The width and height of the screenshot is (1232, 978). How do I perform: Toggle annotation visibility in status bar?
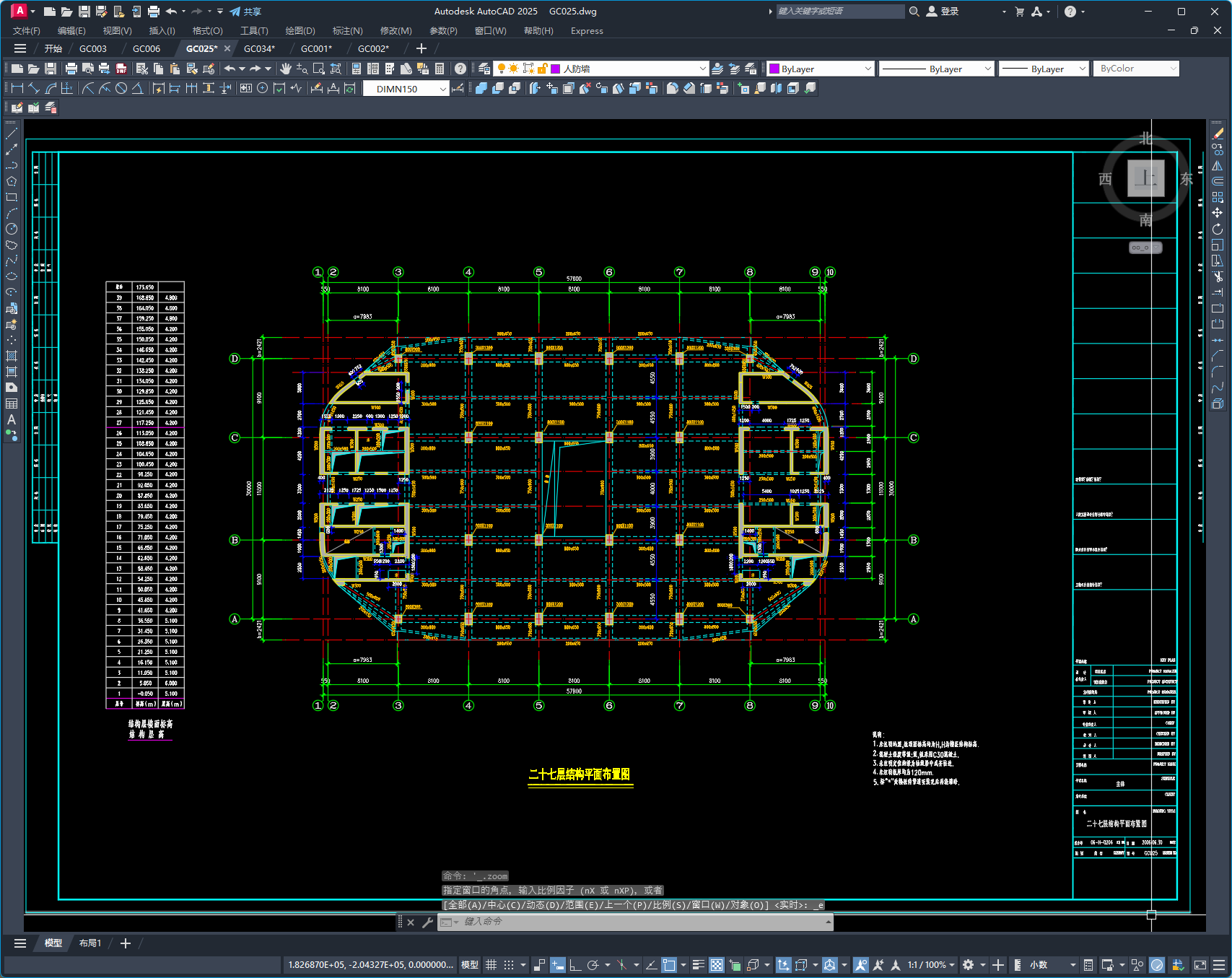point(861,965)
